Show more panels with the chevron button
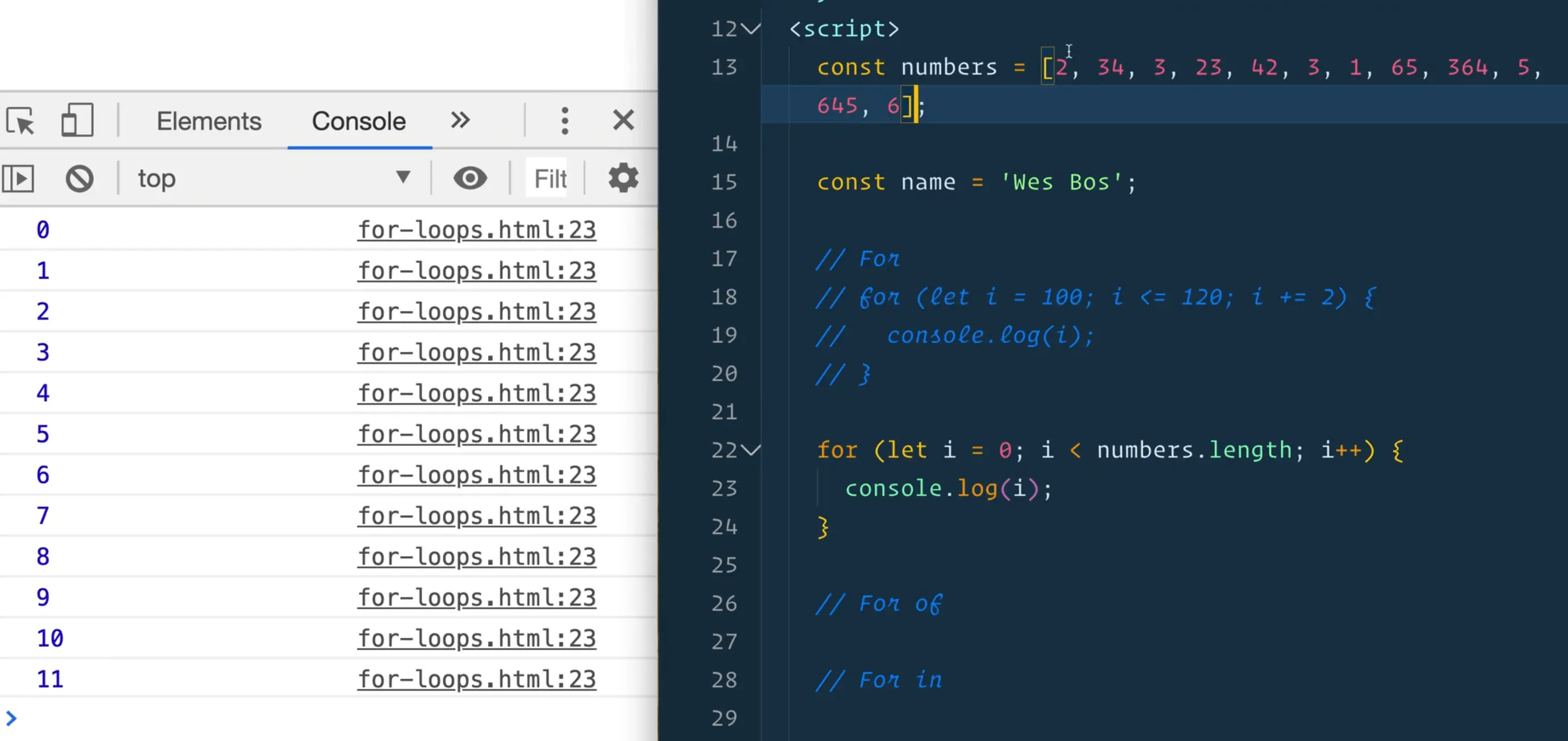1568x741 pixels. click(460, 120)
